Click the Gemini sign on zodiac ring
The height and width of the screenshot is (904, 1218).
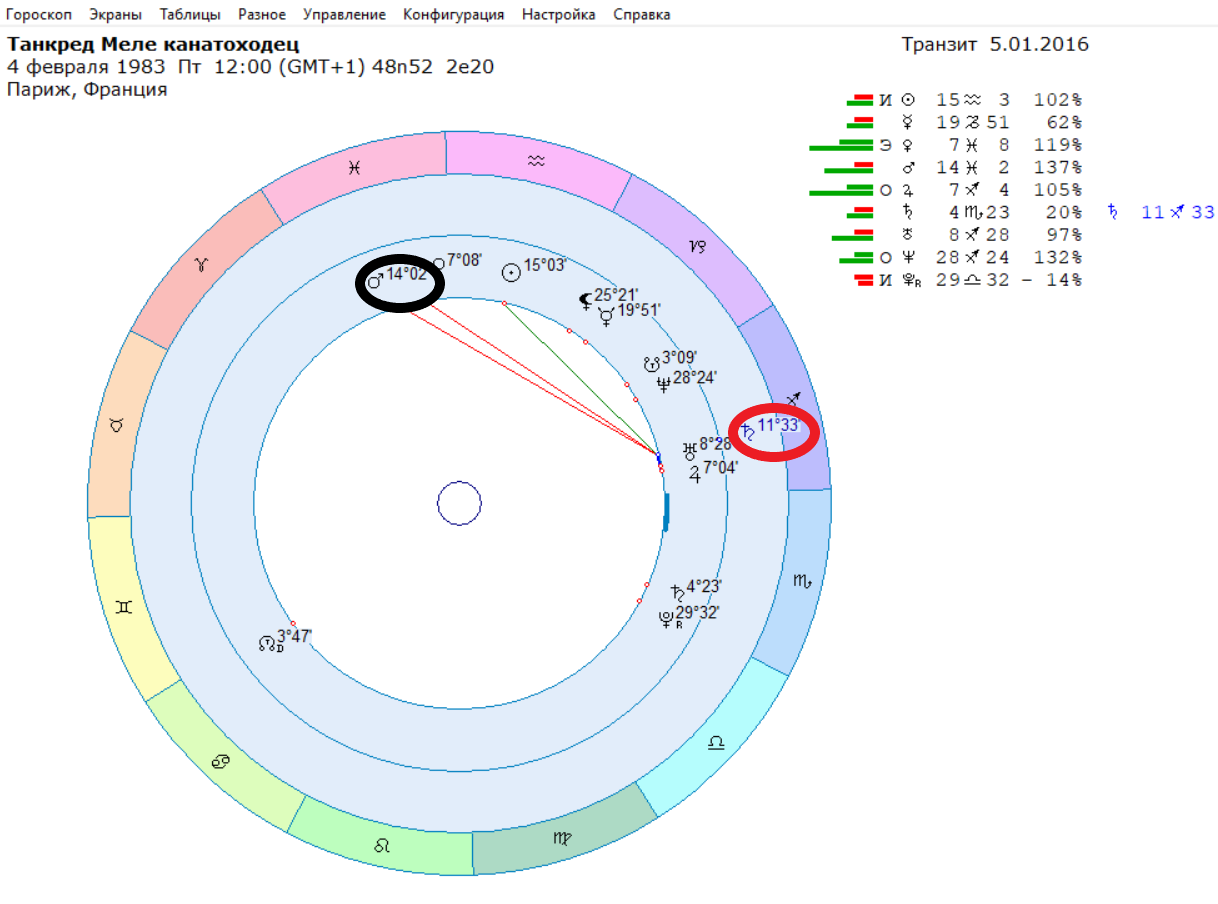(x=124, y=607)
